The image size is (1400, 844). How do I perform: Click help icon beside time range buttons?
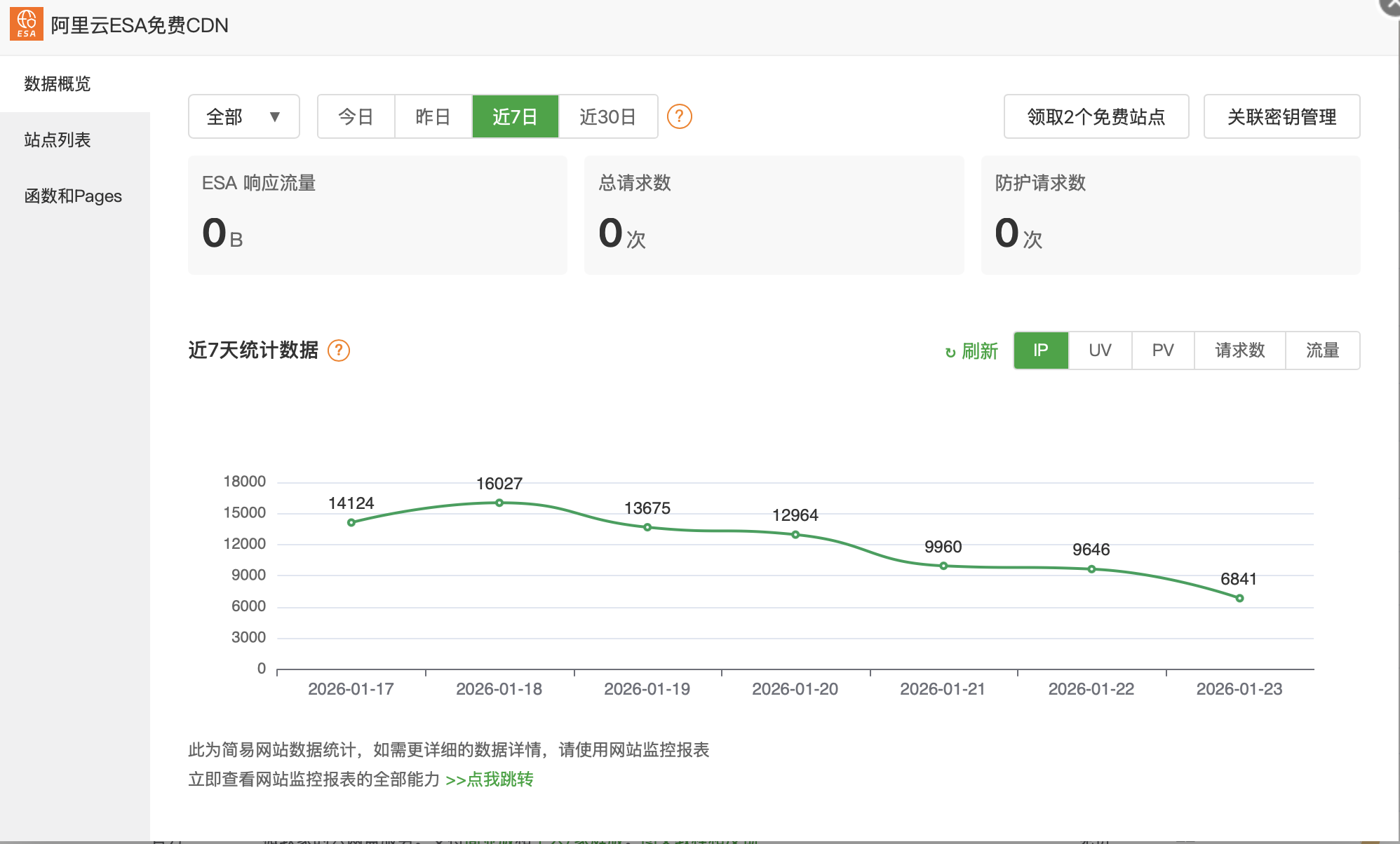(x=679, y=116)
